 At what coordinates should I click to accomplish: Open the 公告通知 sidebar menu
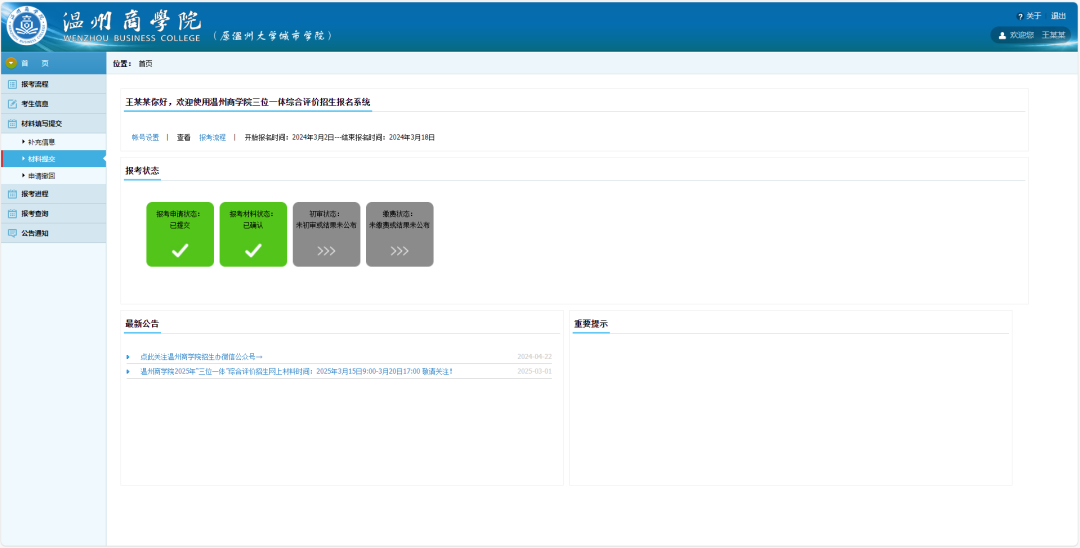(35, 233)
